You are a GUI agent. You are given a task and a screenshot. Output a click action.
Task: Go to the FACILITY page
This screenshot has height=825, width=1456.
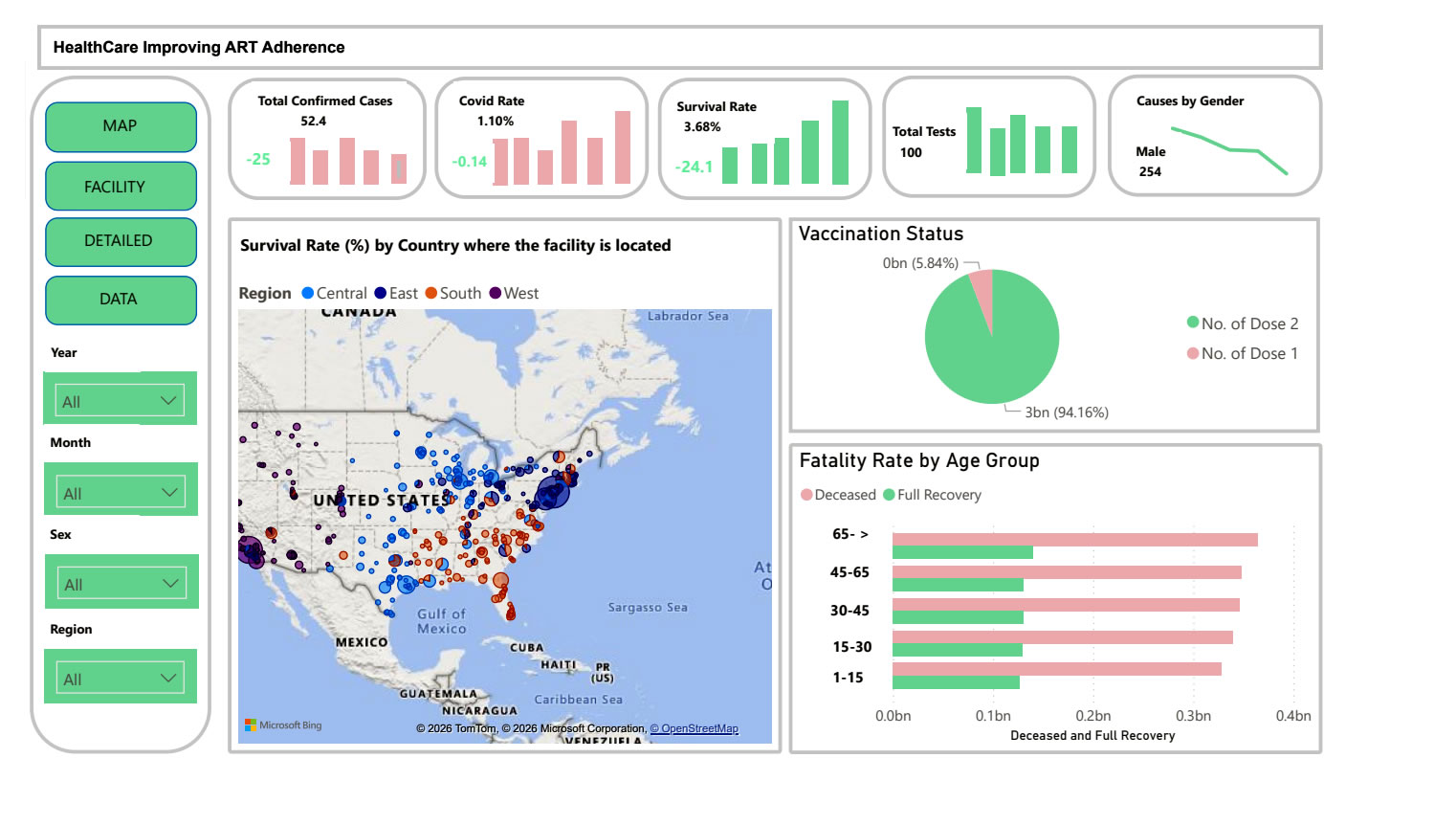click(x=121, y=187)
